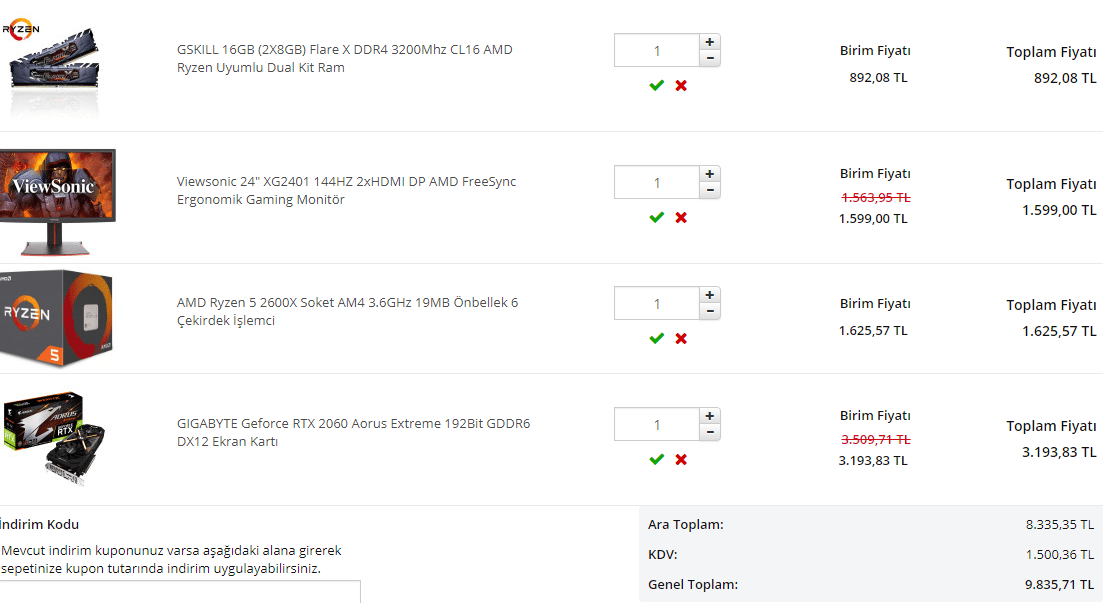The image size is (1119, 603).
Task: Decrease Ryzen 5 2600X quantity
Action: coord(710,311)
